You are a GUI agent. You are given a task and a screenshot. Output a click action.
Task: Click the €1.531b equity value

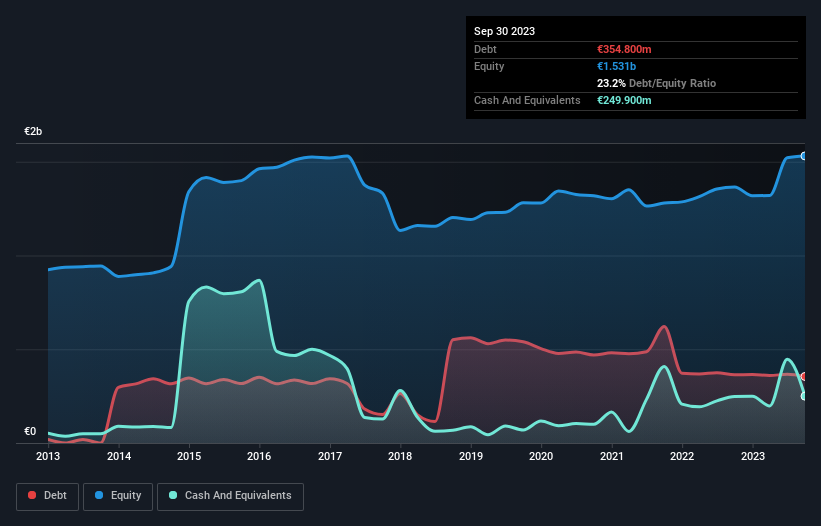click(x=616, y=66)
